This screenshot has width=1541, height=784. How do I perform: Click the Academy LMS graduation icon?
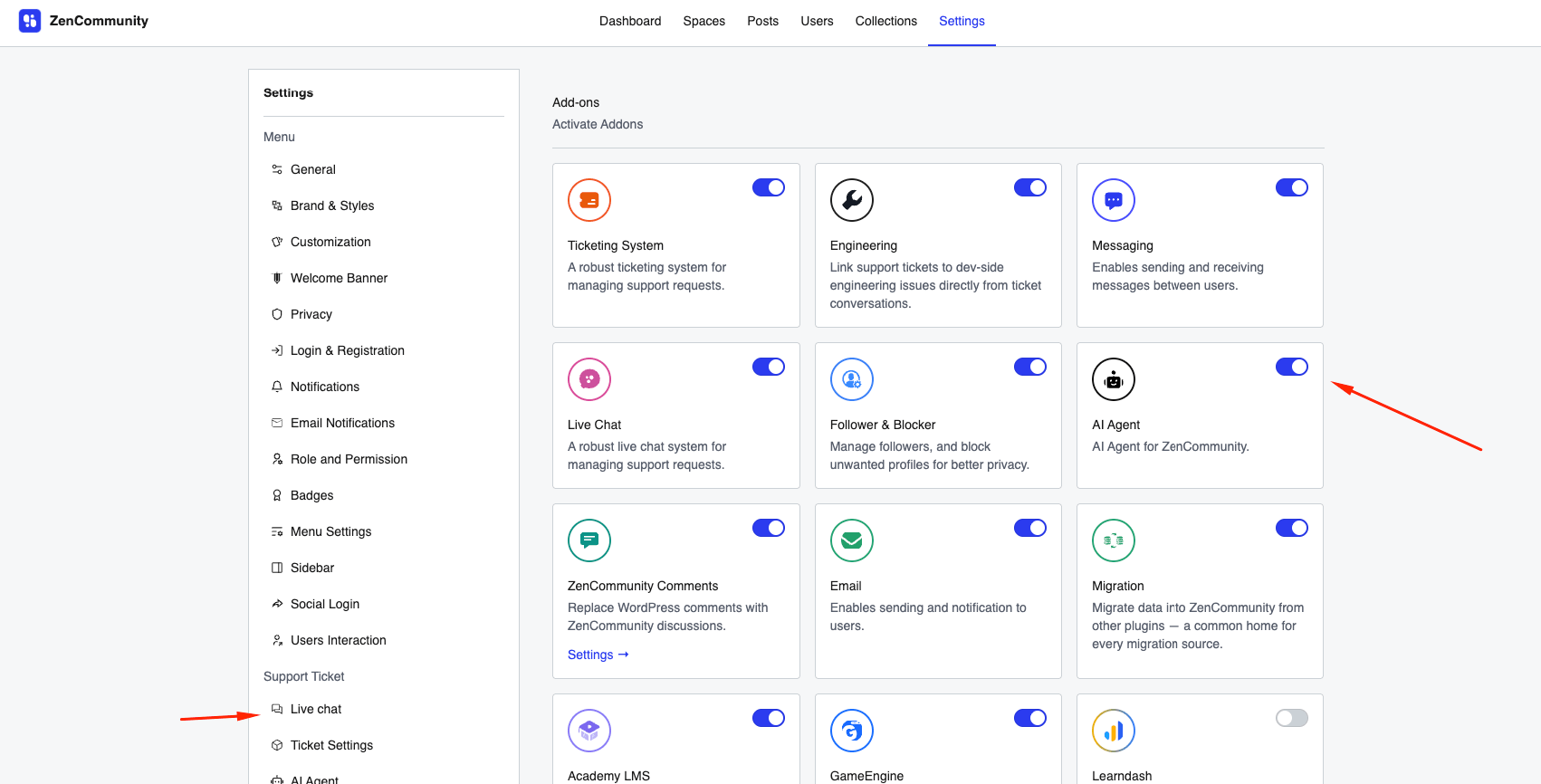click(x=589, y=731)
